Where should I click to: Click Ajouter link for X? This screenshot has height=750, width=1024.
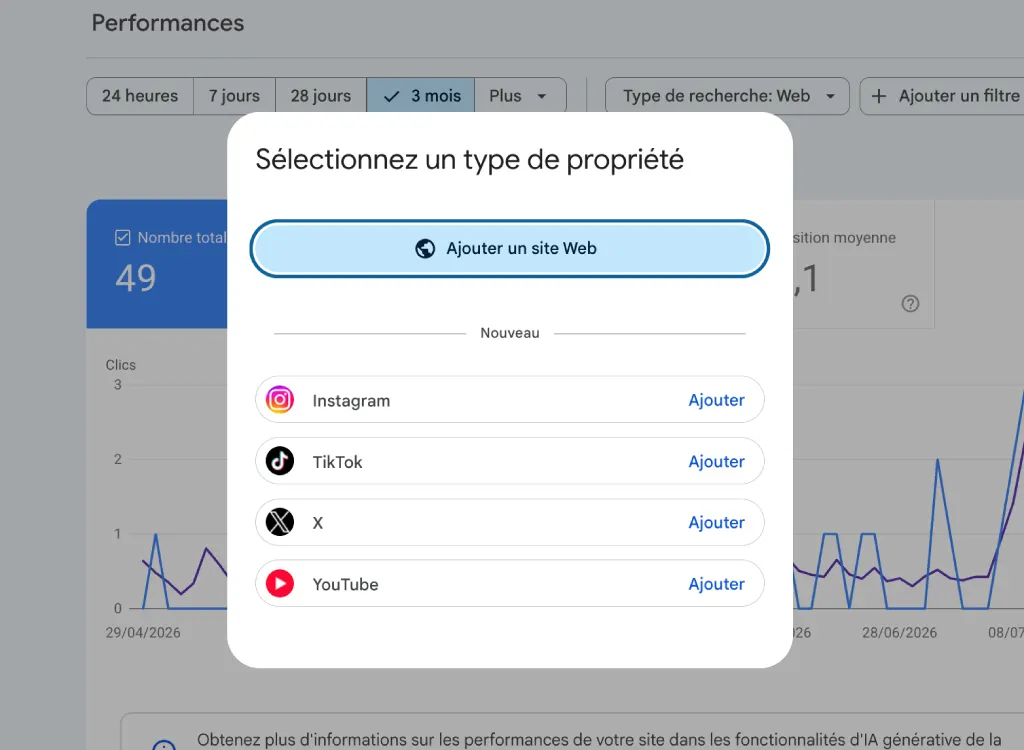click(x=716, y=522)
